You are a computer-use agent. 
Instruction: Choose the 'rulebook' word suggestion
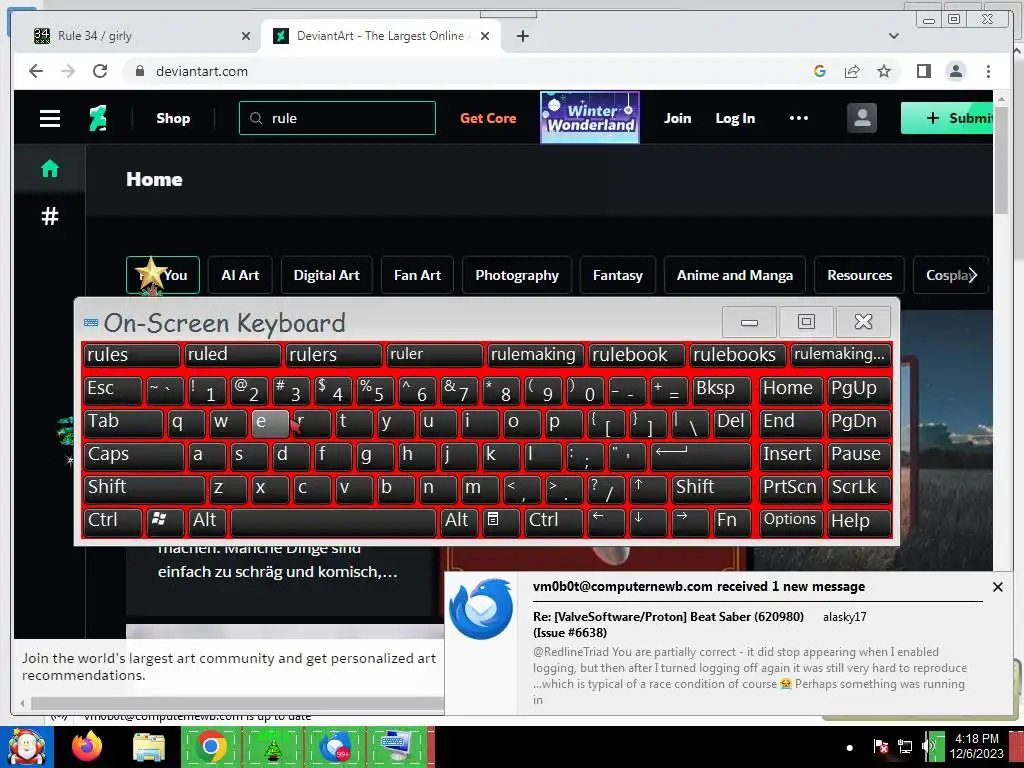[x=636, y=355]
